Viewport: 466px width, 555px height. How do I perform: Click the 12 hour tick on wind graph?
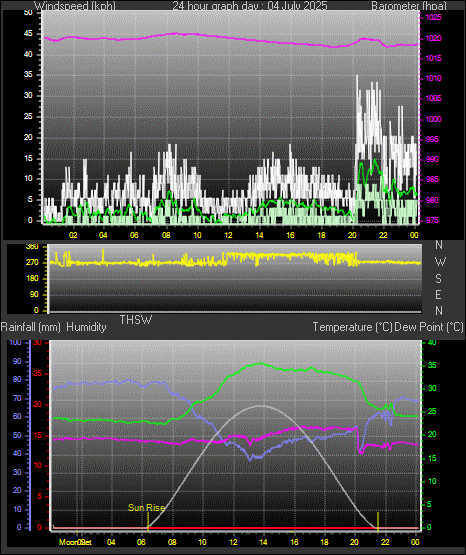coord(228,235)
